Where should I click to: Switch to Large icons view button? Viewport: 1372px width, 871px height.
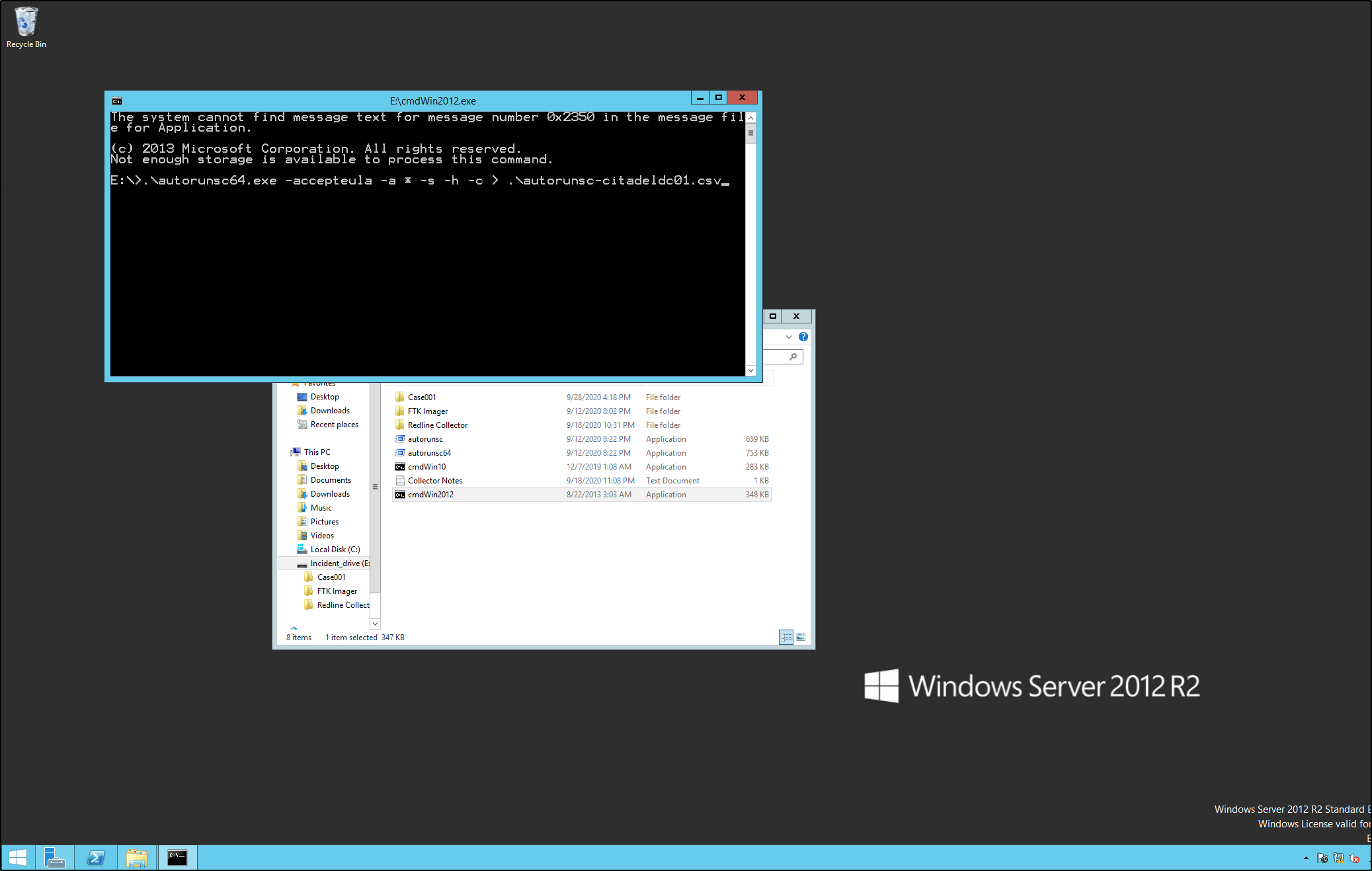pyautogui.click(x=801, y=637)
